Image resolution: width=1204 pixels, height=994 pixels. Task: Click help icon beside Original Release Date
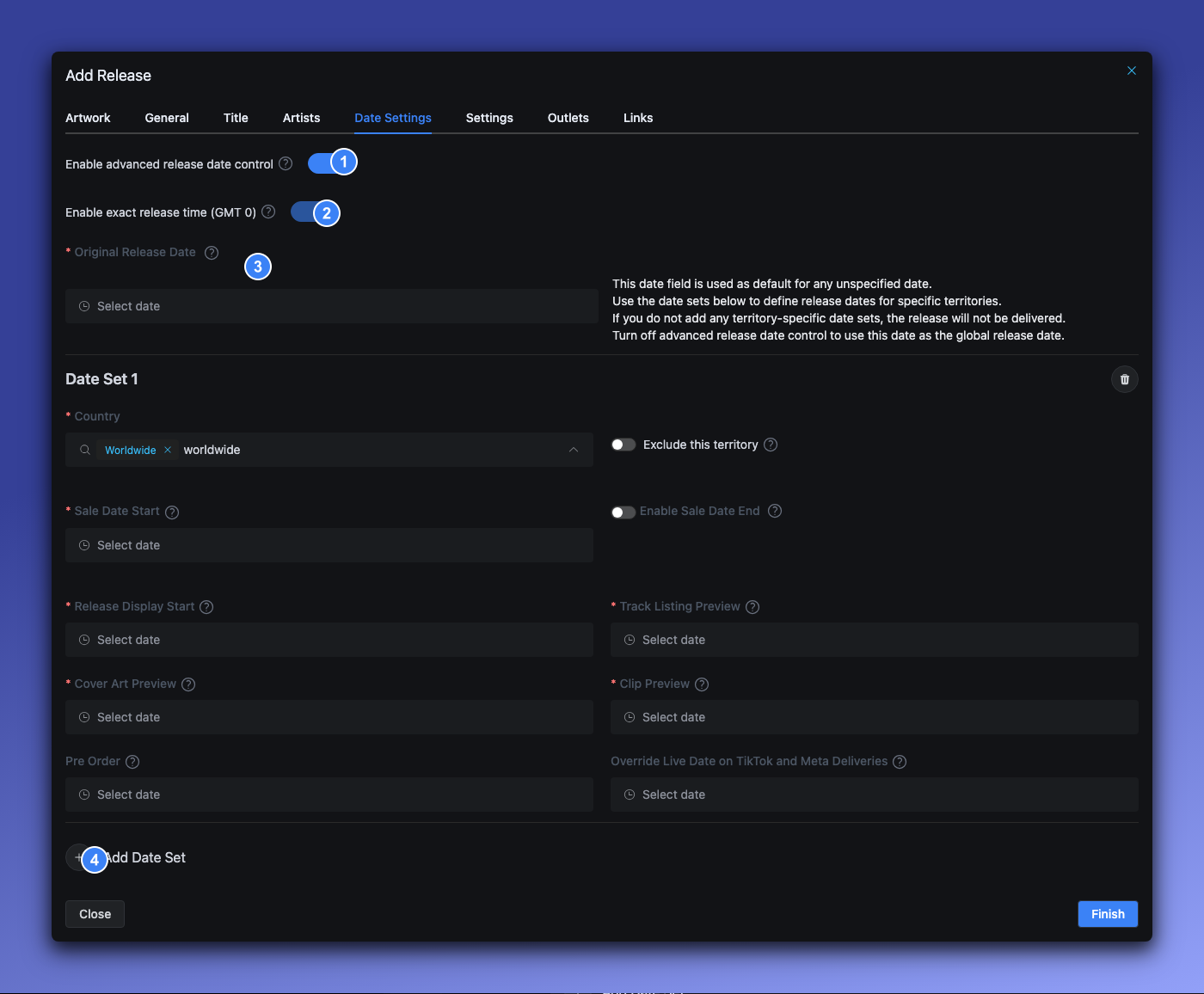click(212, 253)
